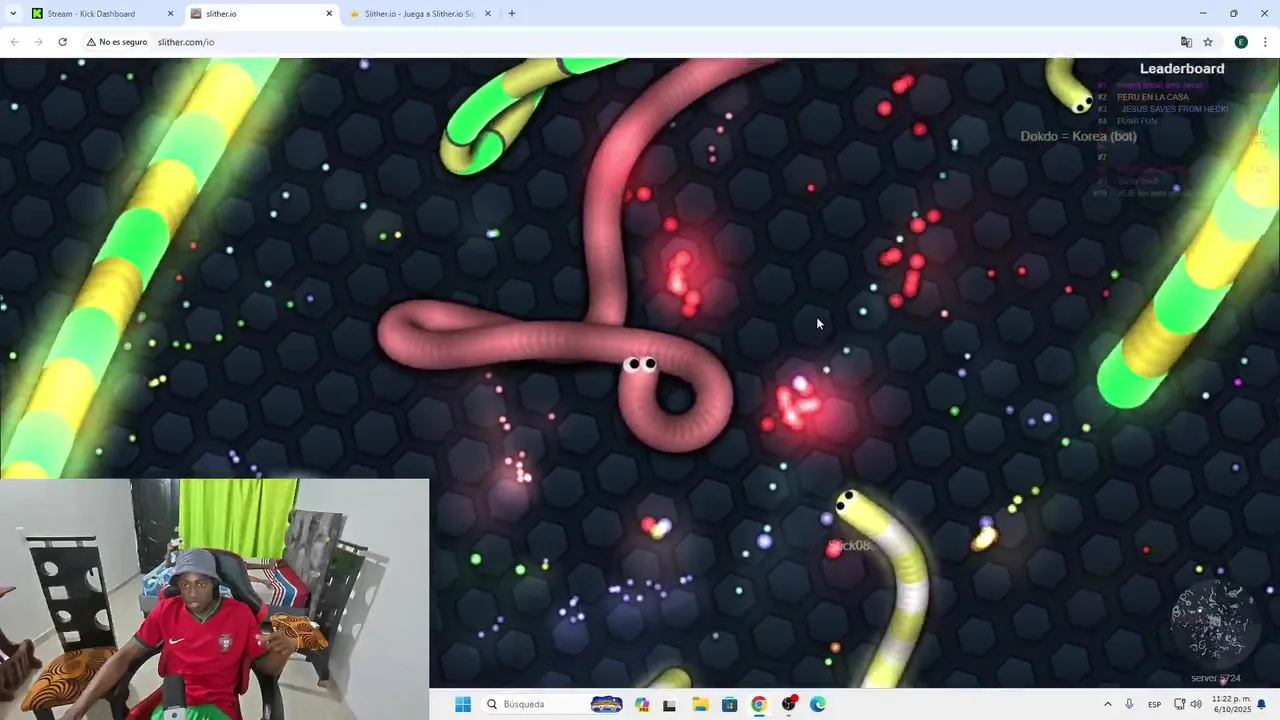Open the search highlight image in taskbar

point(606,704)
